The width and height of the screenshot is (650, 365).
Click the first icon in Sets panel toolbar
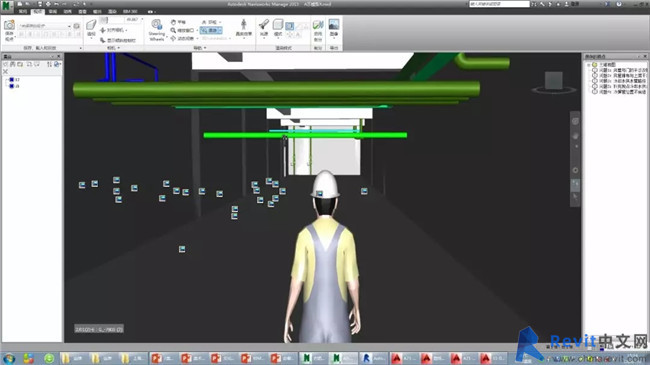pyautogui.click(x=6, y=64)
